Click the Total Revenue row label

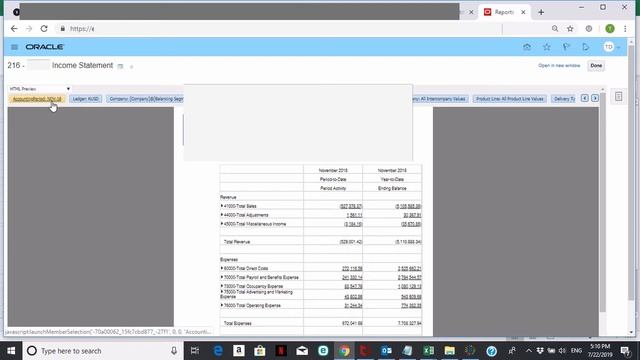[x=237, y=242]
